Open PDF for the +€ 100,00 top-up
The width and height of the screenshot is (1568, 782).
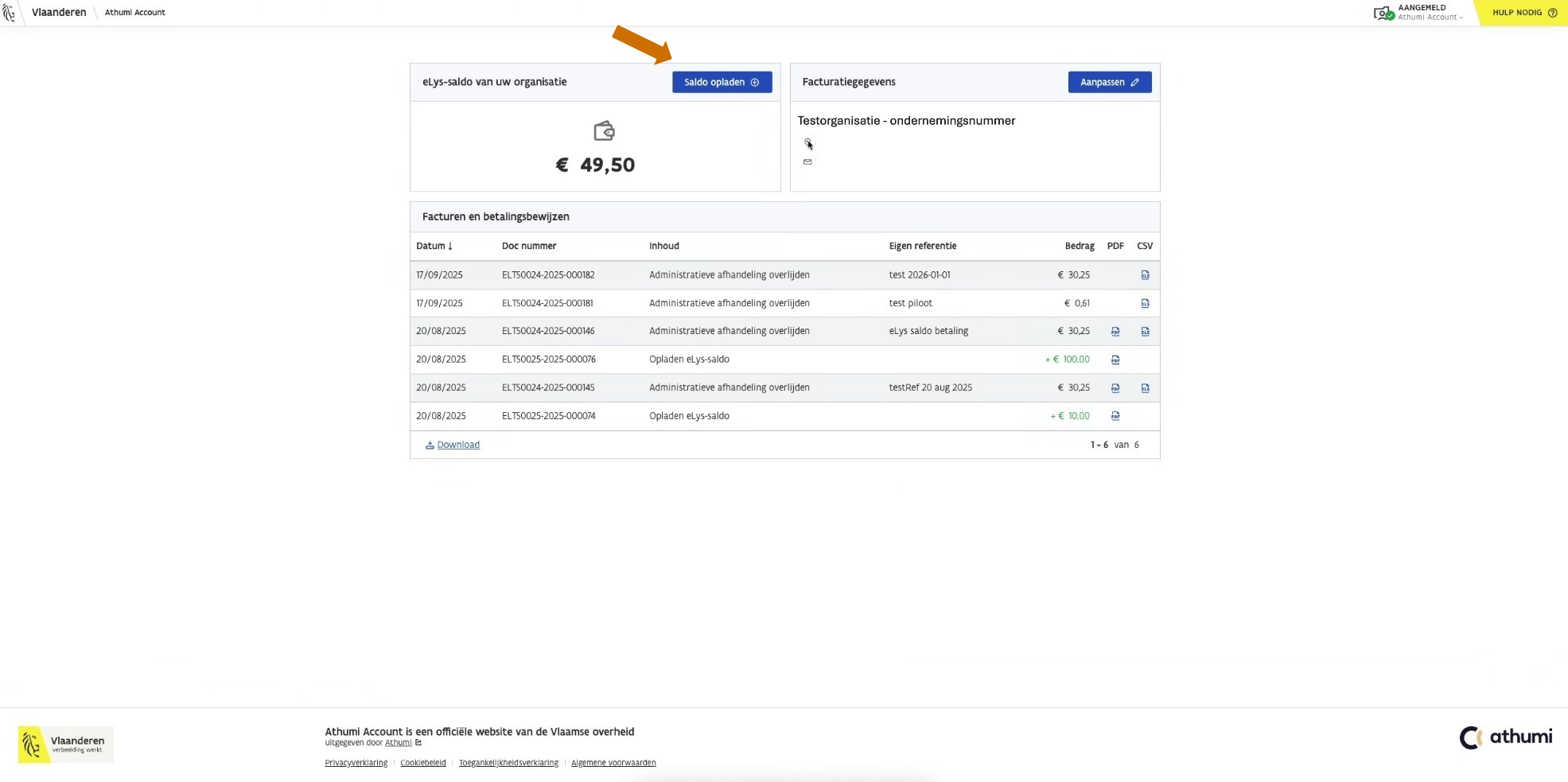(x=1115, y=360)
